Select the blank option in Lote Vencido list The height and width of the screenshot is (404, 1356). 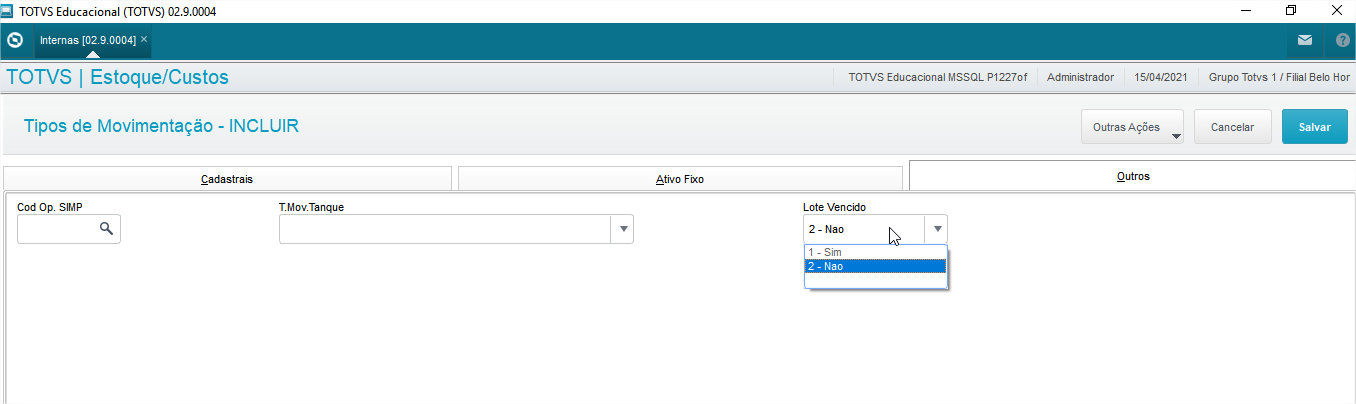pos(875,280)
